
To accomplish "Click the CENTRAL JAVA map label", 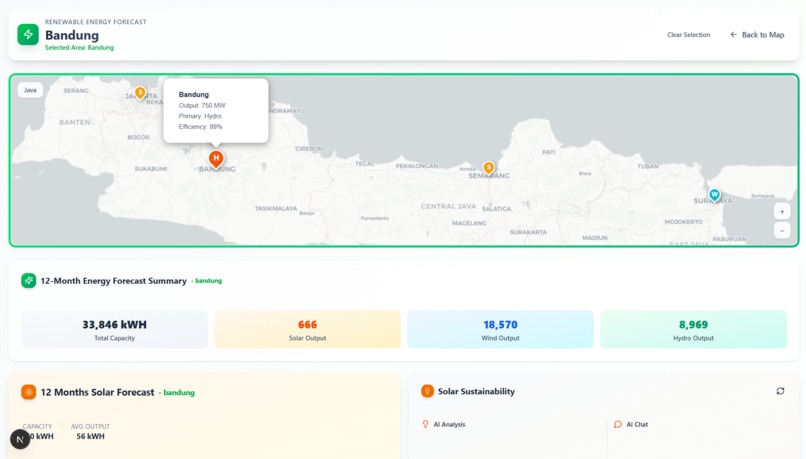I will 448,206.
